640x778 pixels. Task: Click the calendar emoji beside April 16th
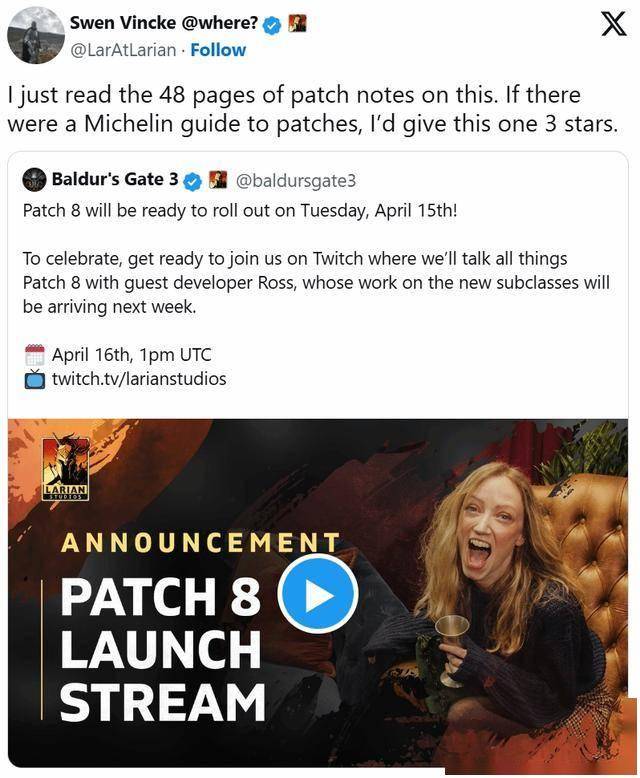[35, 355]
